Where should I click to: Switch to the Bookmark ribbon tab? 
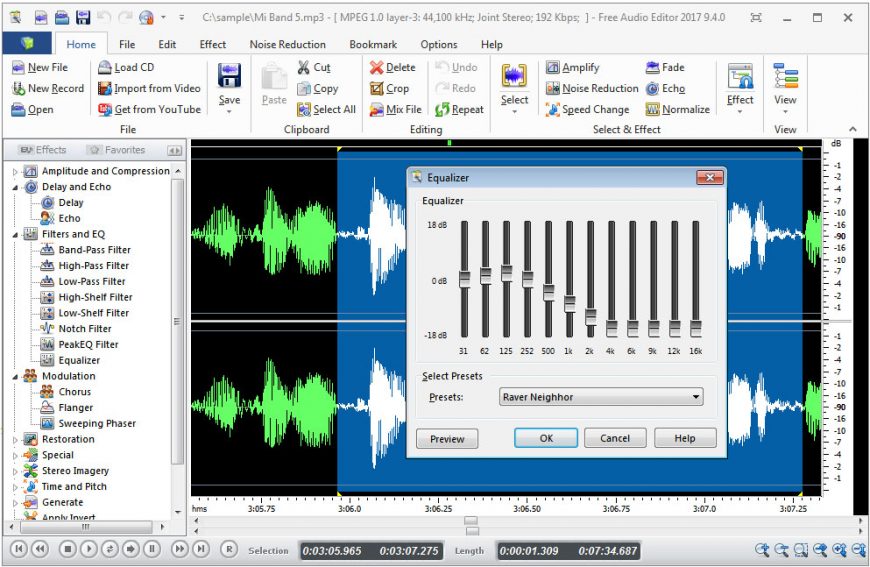(372, 44)
